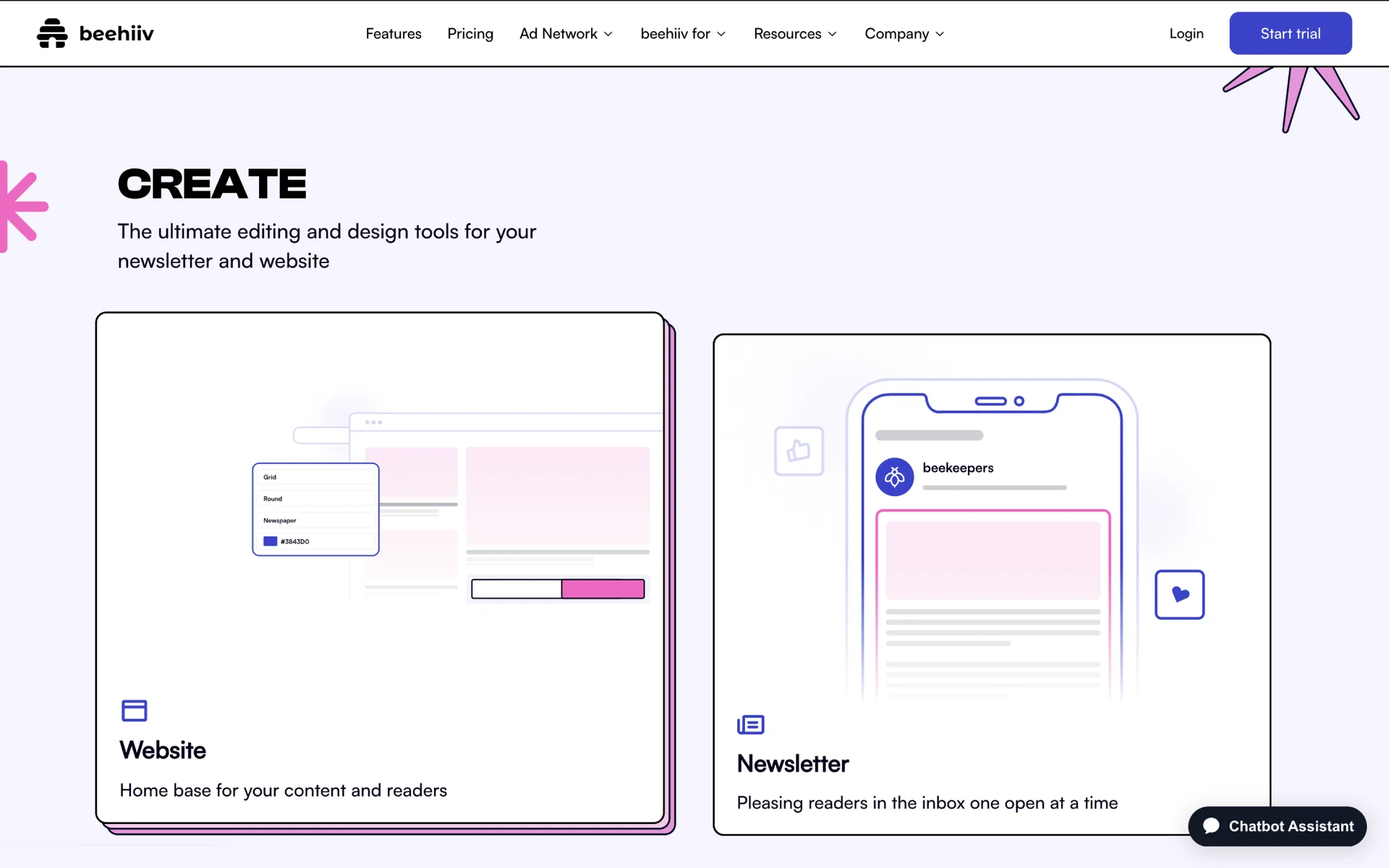Open the Company menu chevron
This screenshot has width=1389, height=868.
(x=940, y=34)
